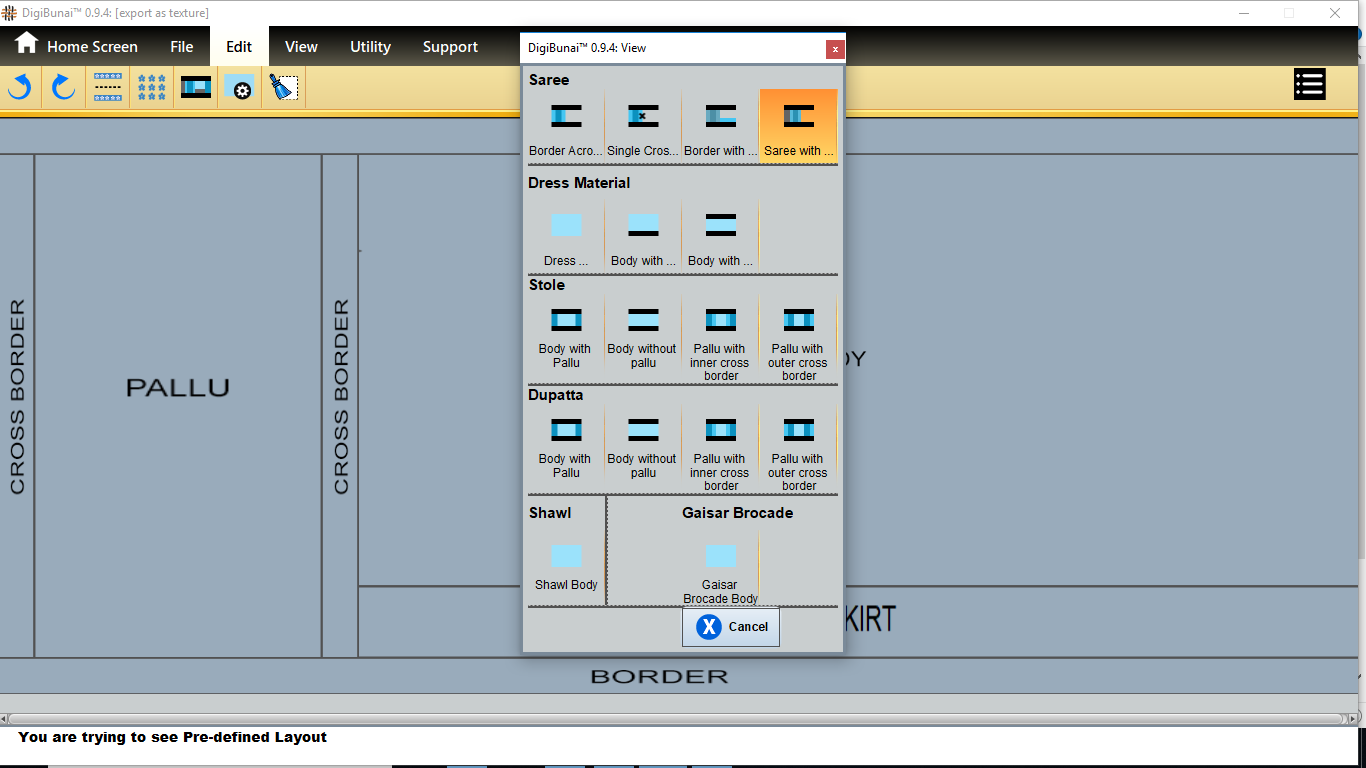Open the list menu icon at right
This screenshot has width=1366, height=768.
[1309, 85]
